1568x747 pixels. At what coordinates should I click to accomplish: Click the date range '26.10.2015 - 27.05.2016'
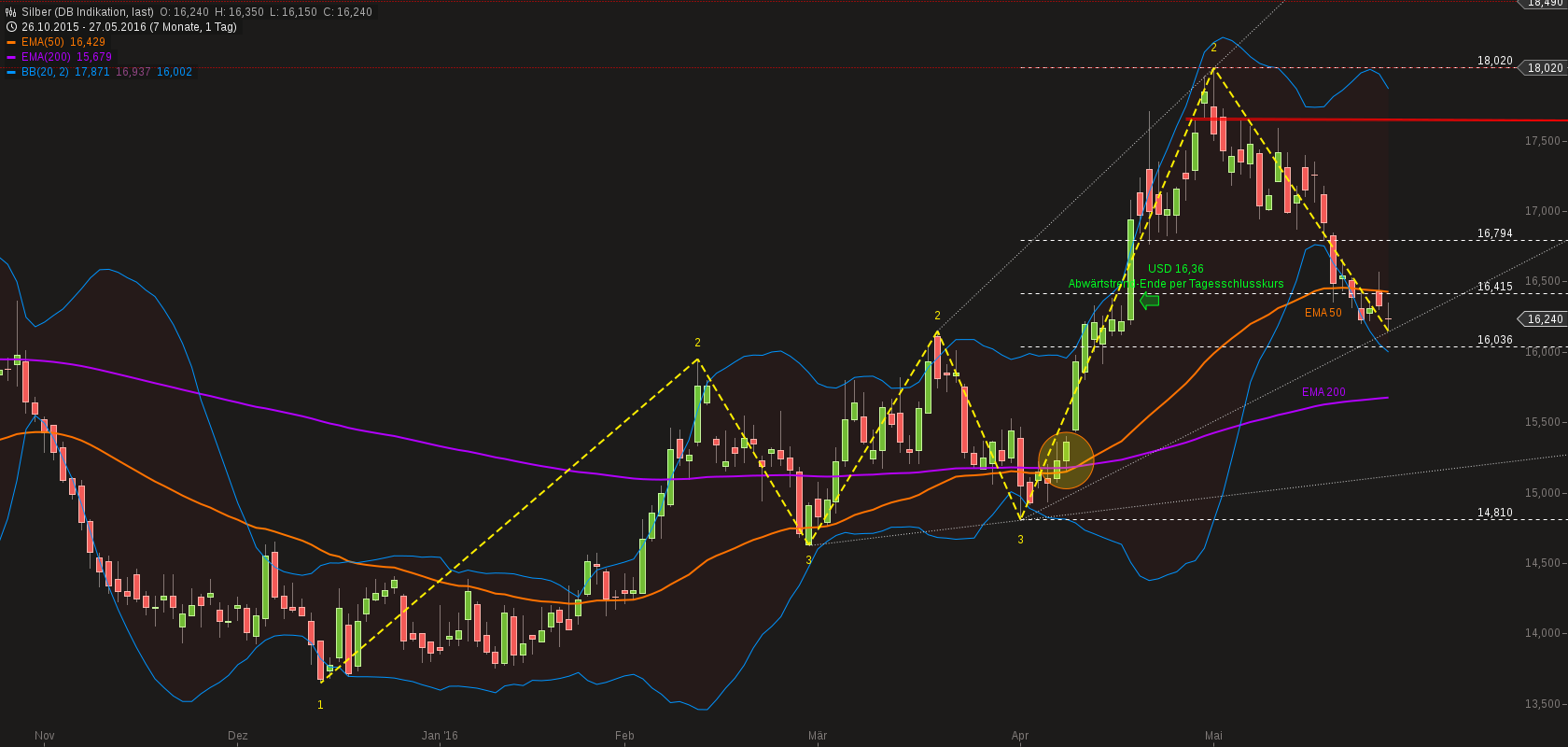84,27
